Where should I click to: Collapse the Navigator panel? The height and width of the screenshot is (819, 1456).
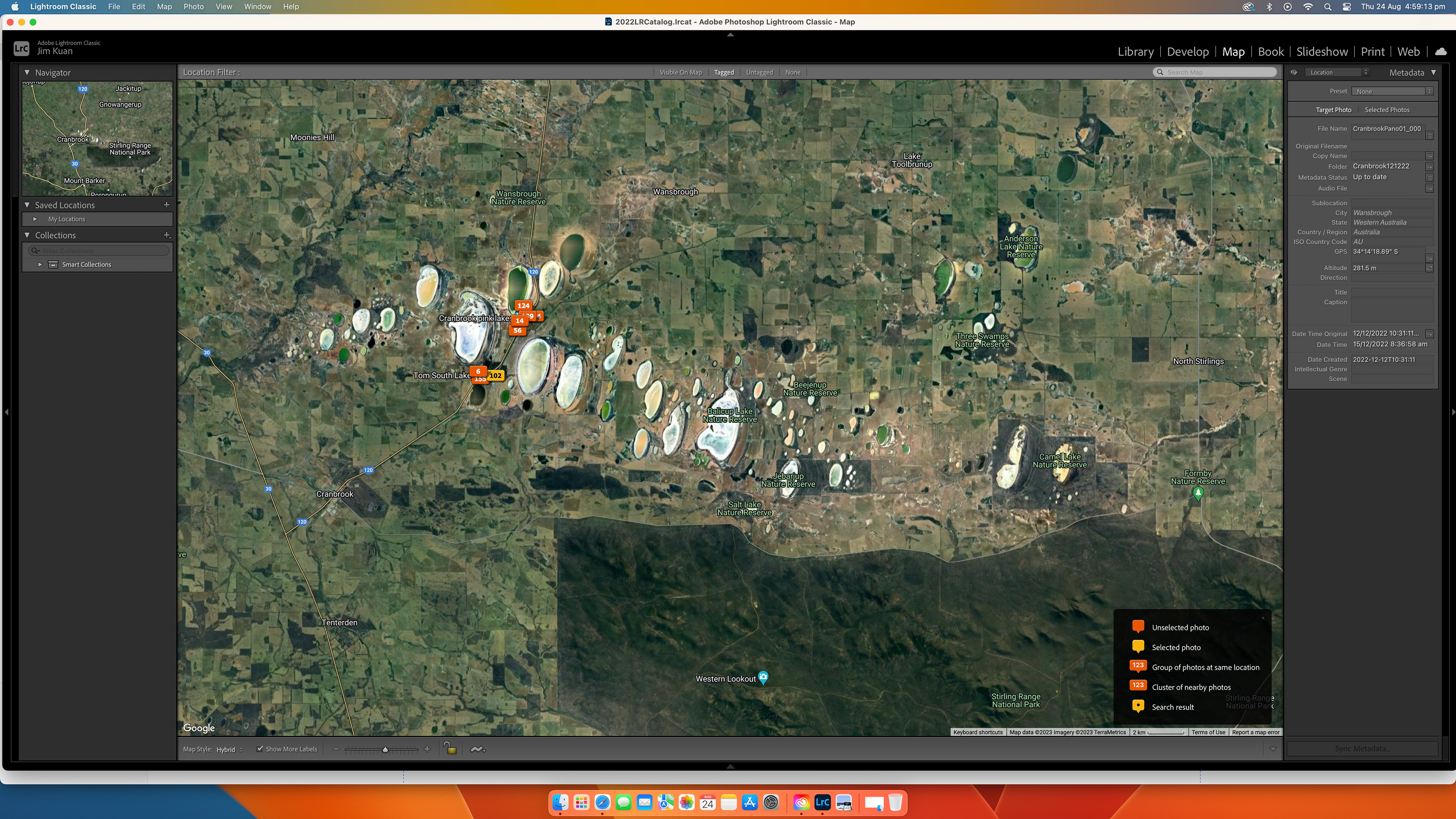pos(27,72)
